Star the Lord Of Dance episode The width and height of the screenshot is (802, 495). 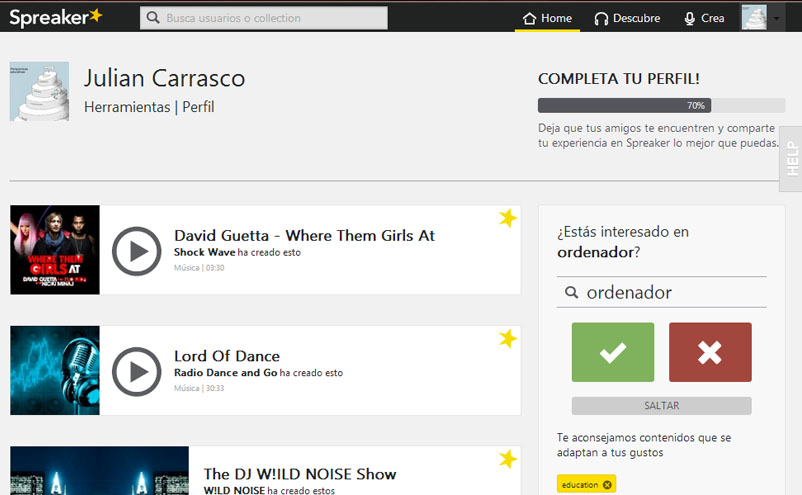click(x=507, y=338)
